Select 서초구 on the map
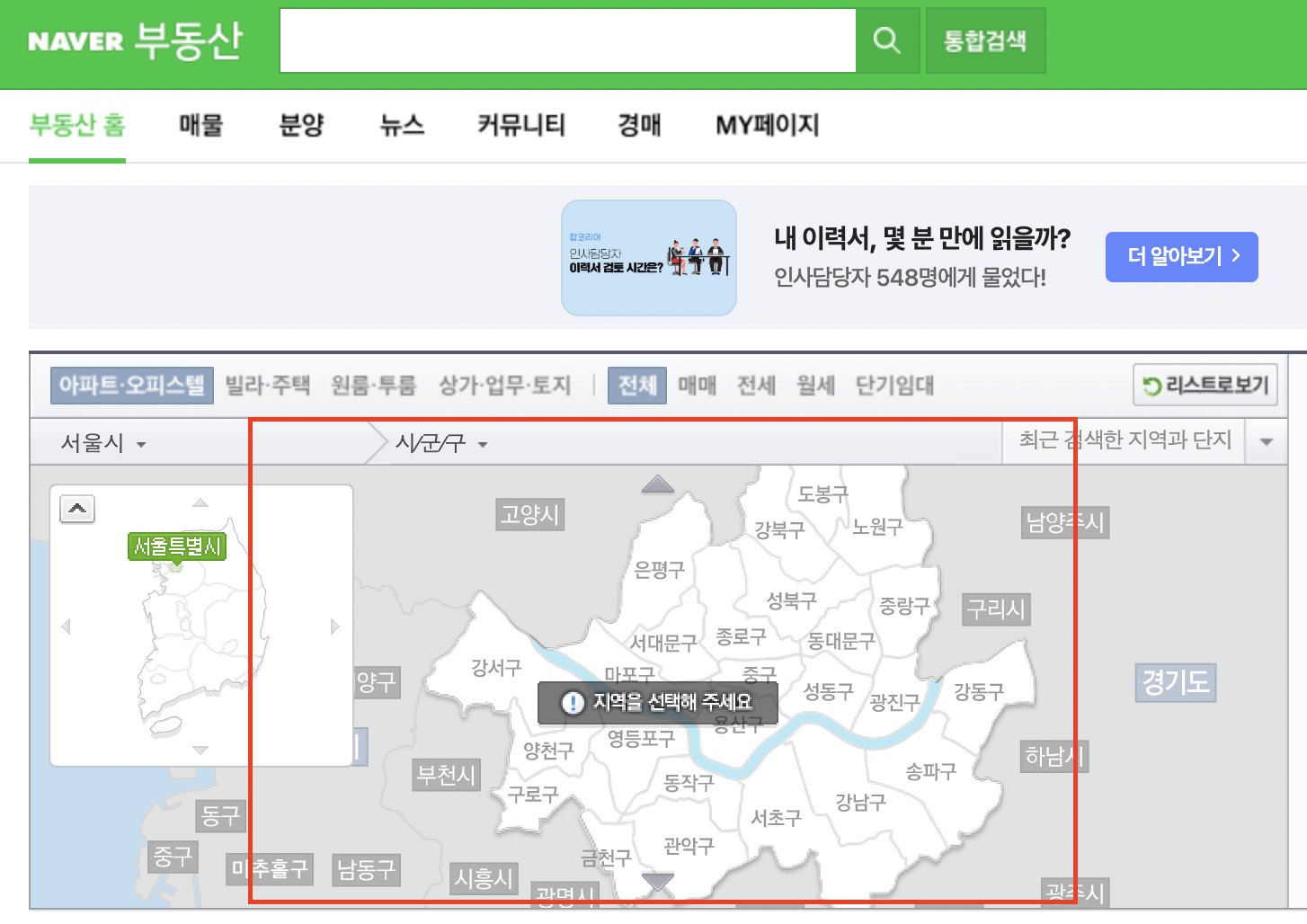The width and height of the screenshot is (1307, 924). [776, 818]
